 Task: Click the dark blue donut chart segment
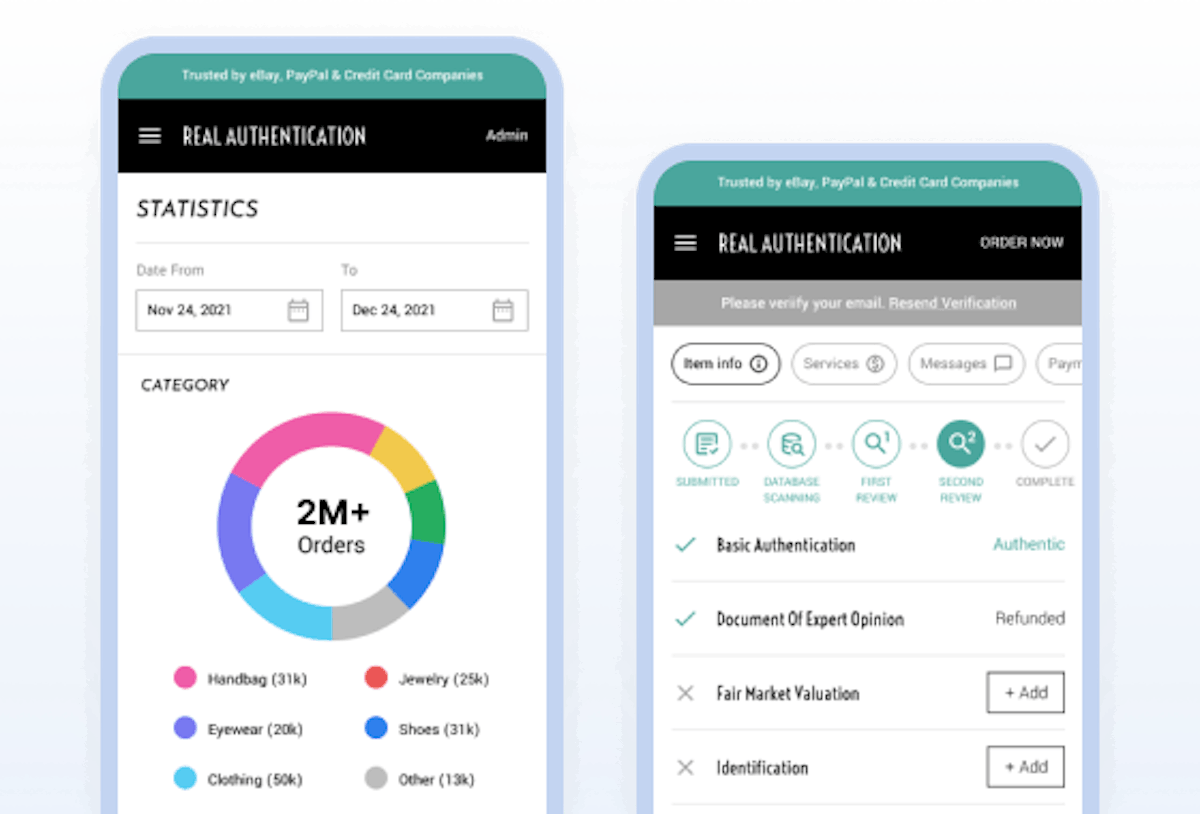416,572
